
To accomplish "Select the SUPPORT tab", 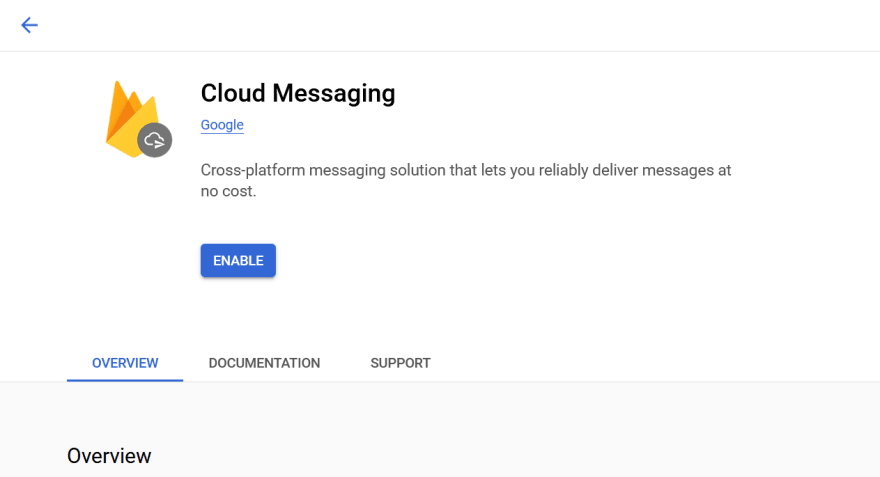I will pos(401,363).
